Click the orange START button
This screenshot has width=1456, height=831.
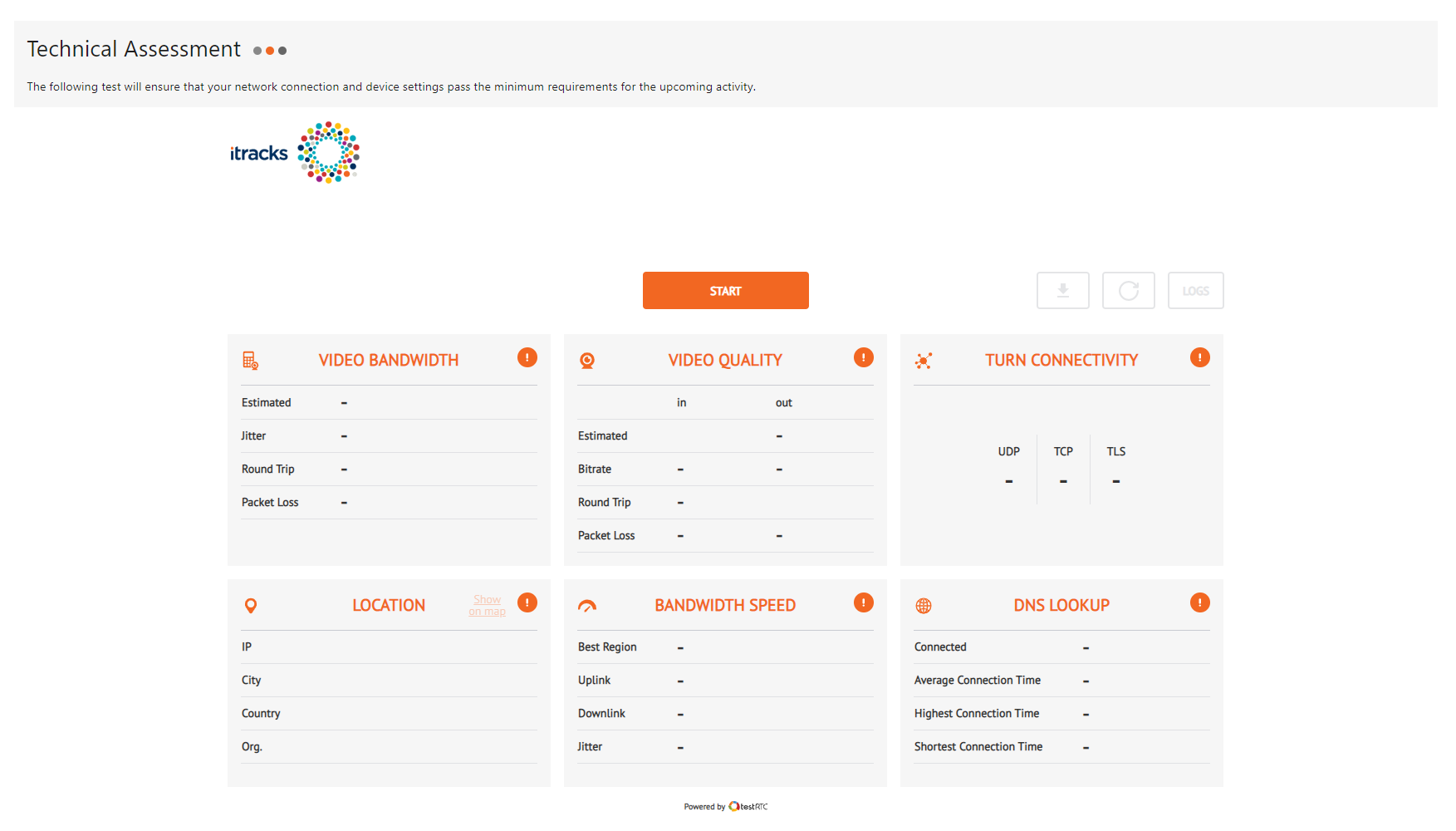pyautogui.click(x=725, y=290)
